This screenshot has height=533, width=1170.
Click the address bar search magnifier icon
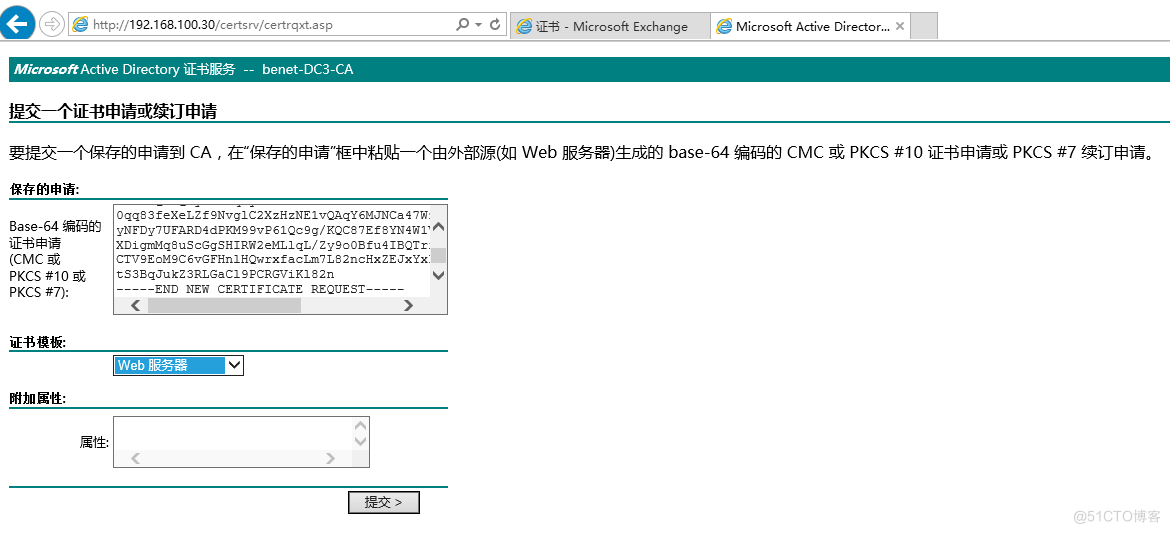click(x=463, y=25)
